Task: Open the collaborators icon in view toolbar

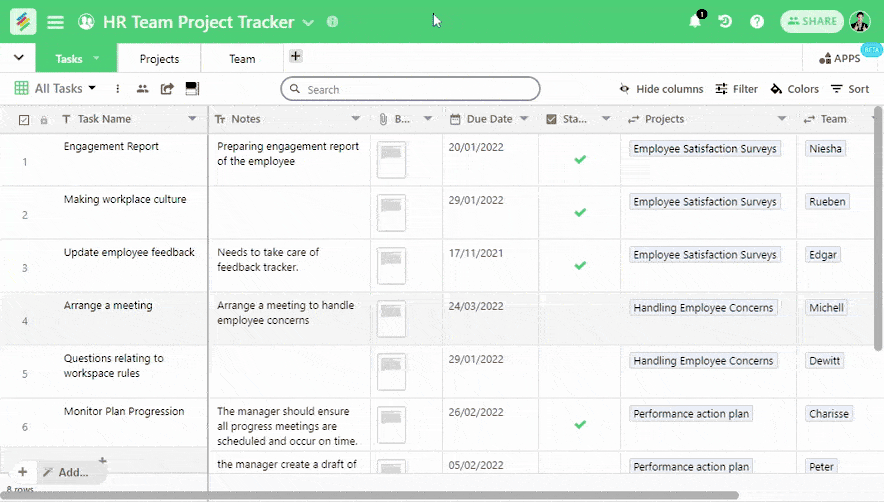Action: 142,89
